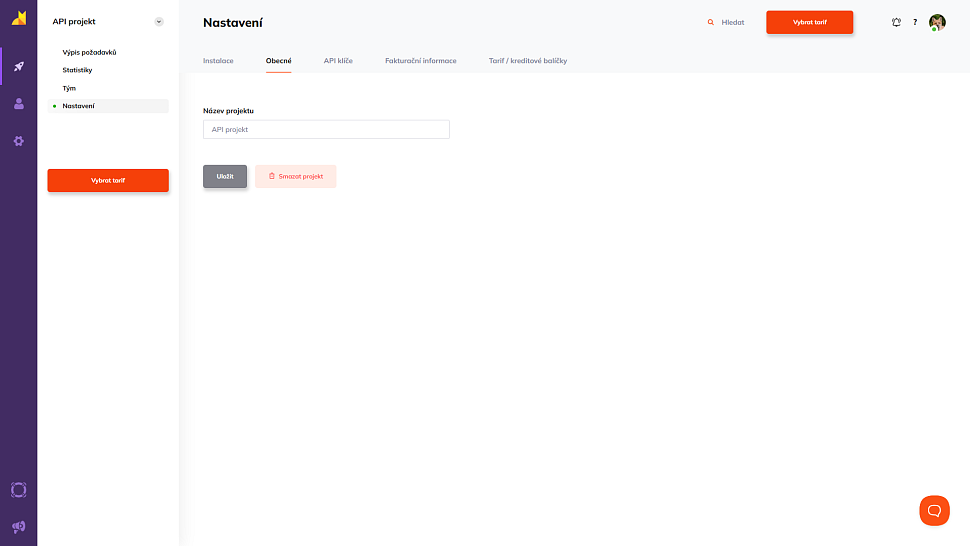This screenshot has height=546, width=970.
Task: Click the Hledat search field
Action: coord(732,22)
